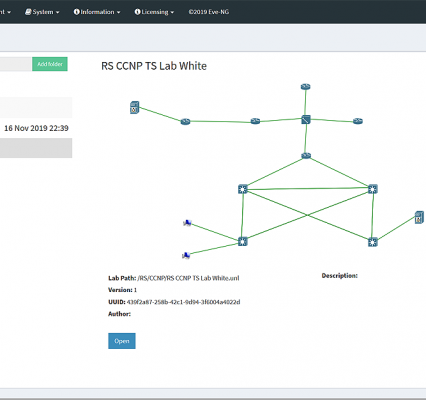
Task: Click the Version: 1 text
Action: [122, 290]
